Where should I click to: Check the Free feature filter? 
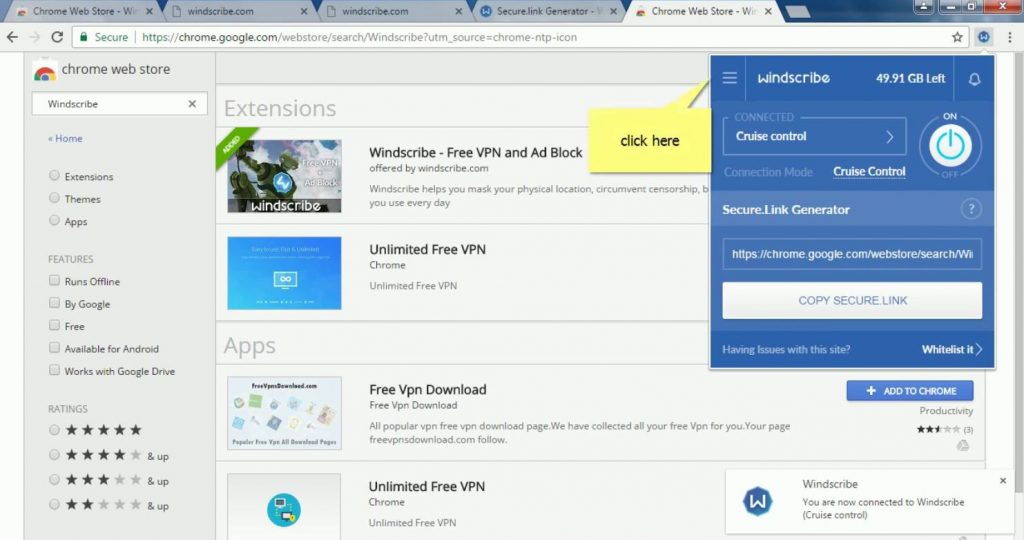coord(54,325)
